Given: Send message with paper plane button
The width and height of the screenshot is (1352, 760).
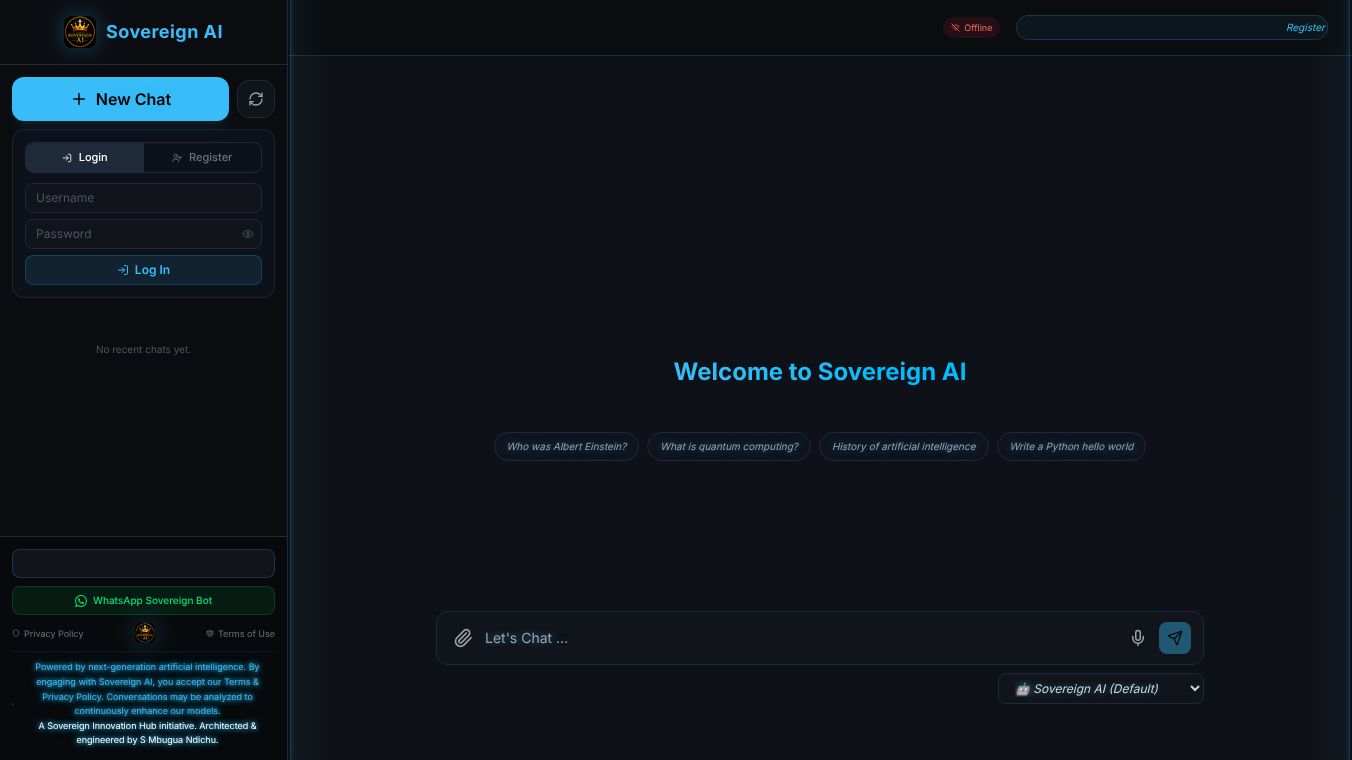Looking at the screenshot, I should pos(1175,638).
